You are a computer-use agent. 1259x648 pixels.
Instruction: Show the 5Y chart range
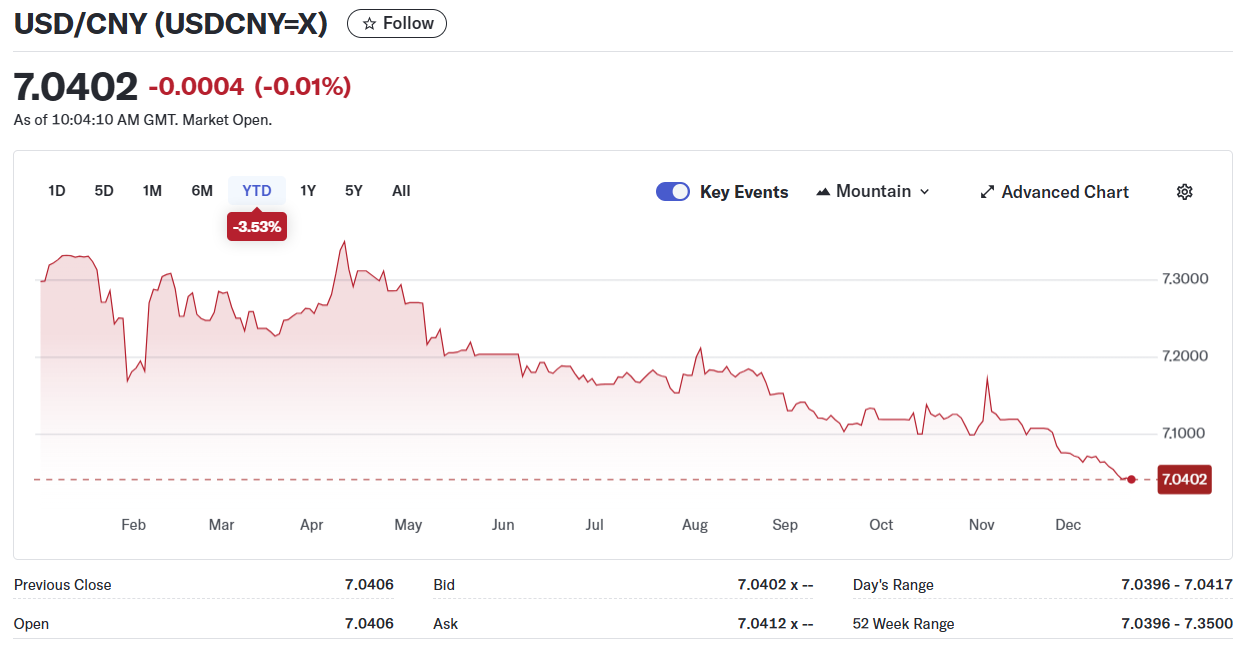tap(353, 191)
